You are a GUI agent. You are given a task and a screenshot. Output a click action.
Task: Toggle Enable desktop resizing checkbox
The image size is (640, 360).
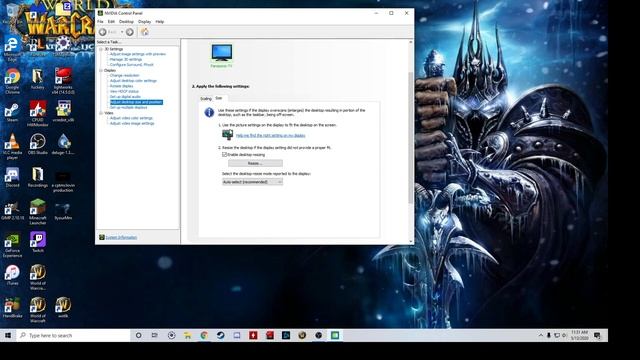click(x=224, y=155)
